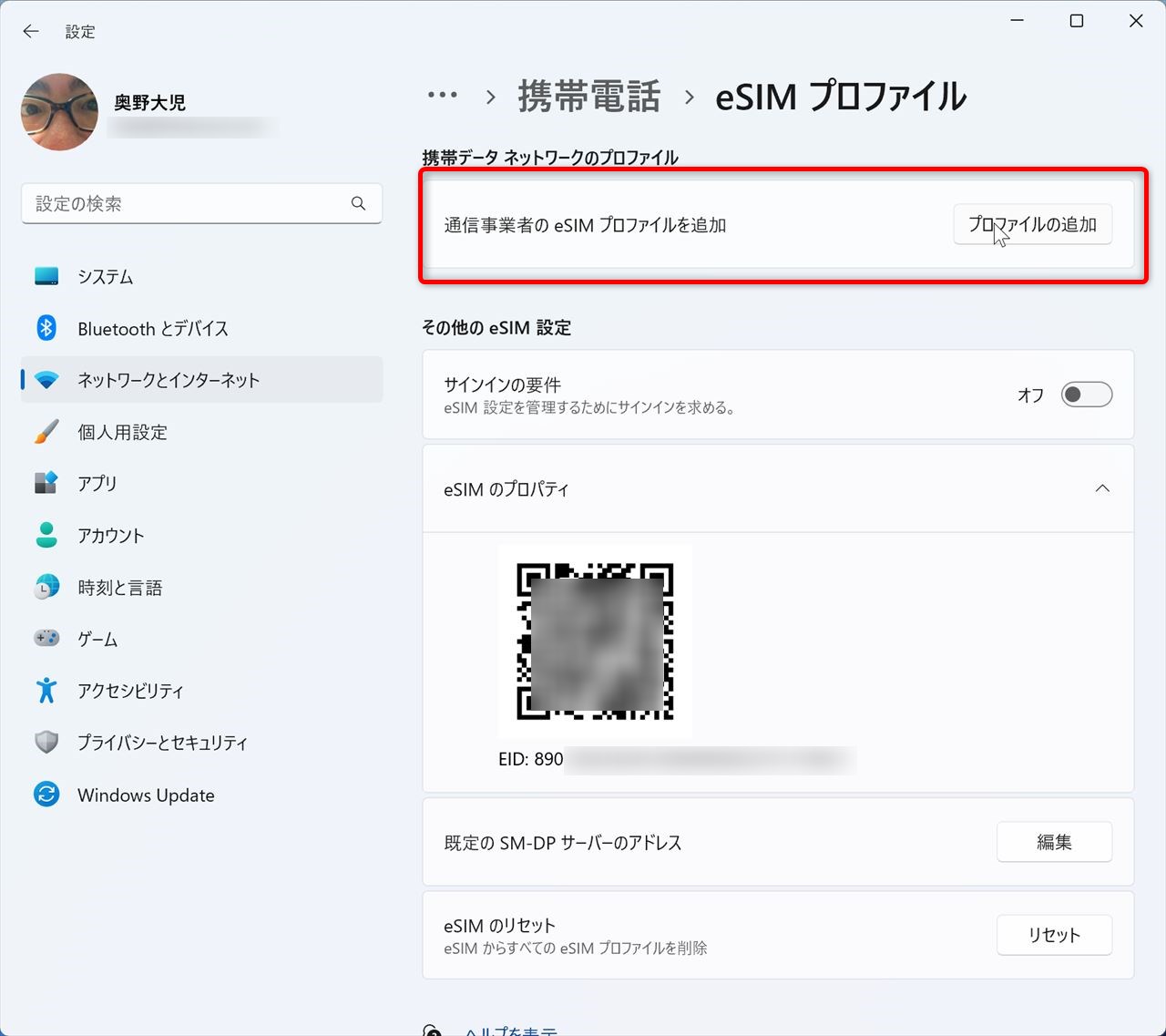Click 編集 for SM-DP server address
The image size is (1166, 1036).
pyautogui.click(x=1054, y=842)
